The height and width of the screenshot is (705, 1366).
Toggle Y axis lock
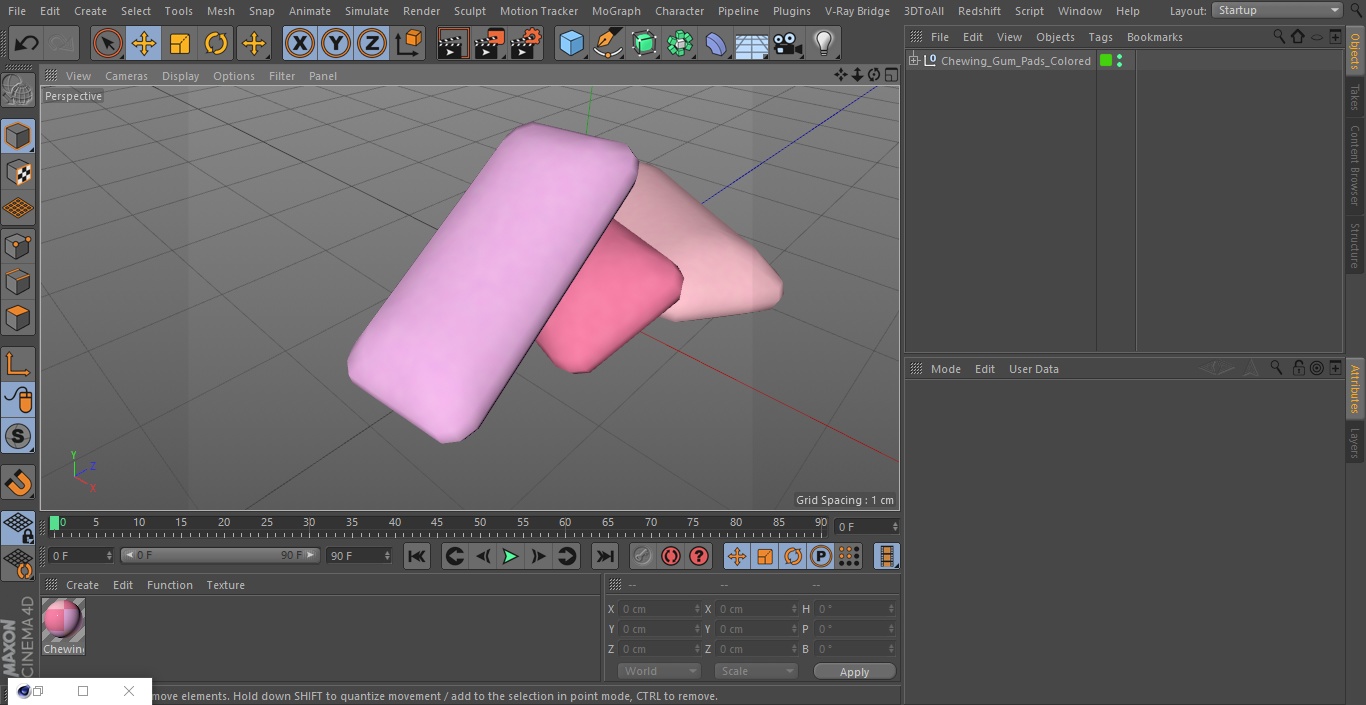click(336, 43)
